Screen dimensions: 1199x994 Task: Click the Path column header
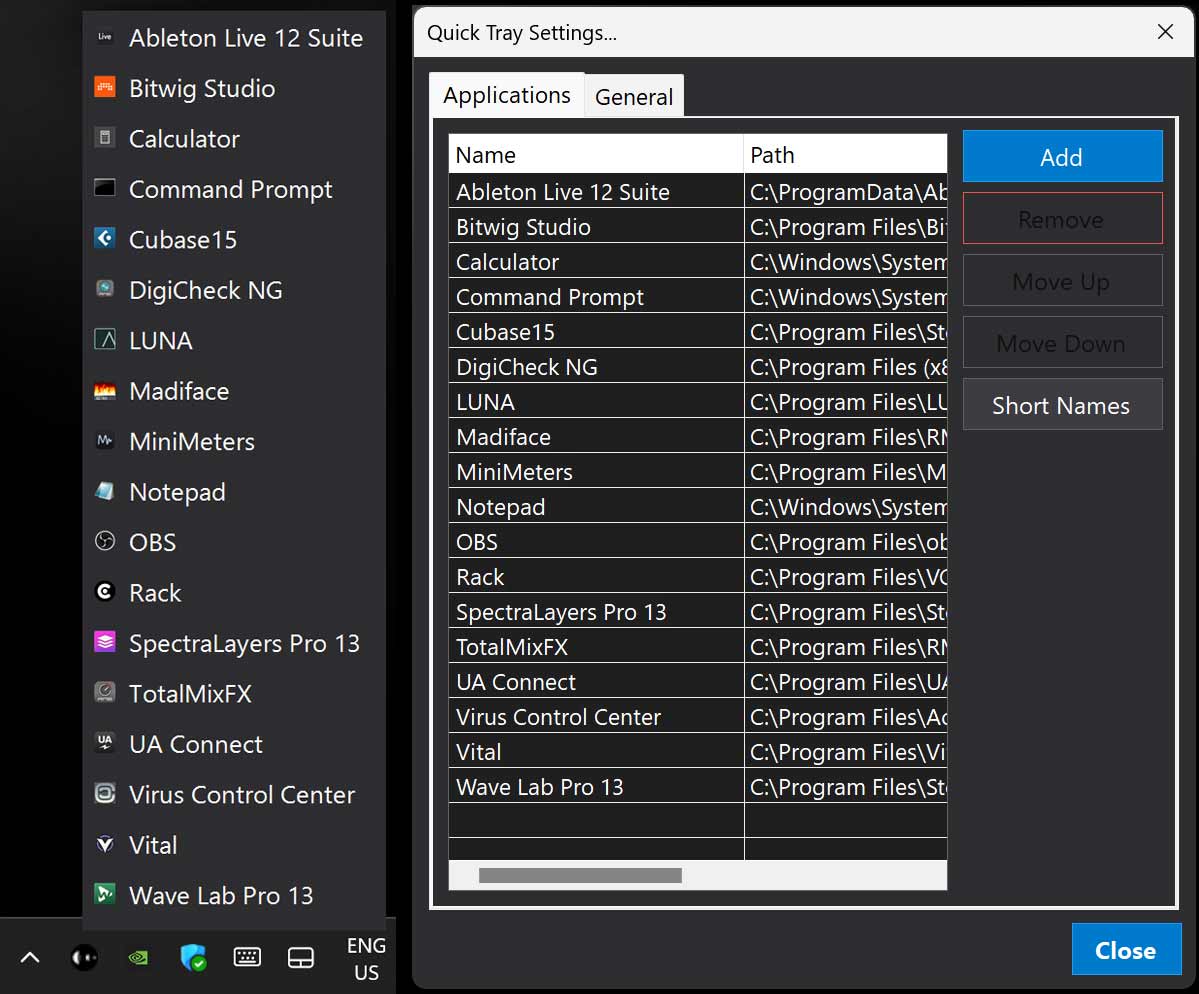(x=846, y=154)
